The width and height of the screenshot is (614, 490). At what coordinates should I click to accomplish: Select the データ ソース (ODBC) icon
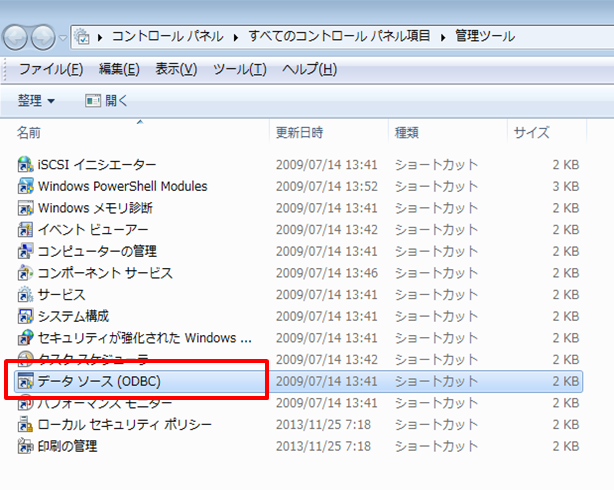[26, 382]
